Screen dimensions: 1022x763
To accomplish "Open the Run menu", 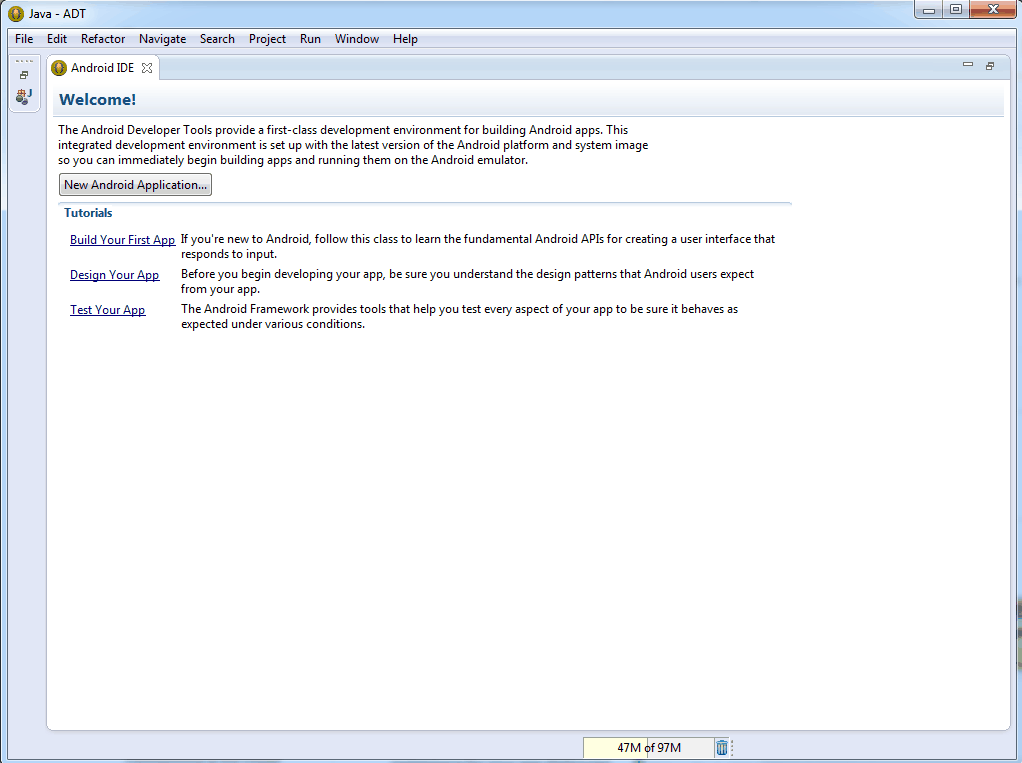I will tap(310, 39).
